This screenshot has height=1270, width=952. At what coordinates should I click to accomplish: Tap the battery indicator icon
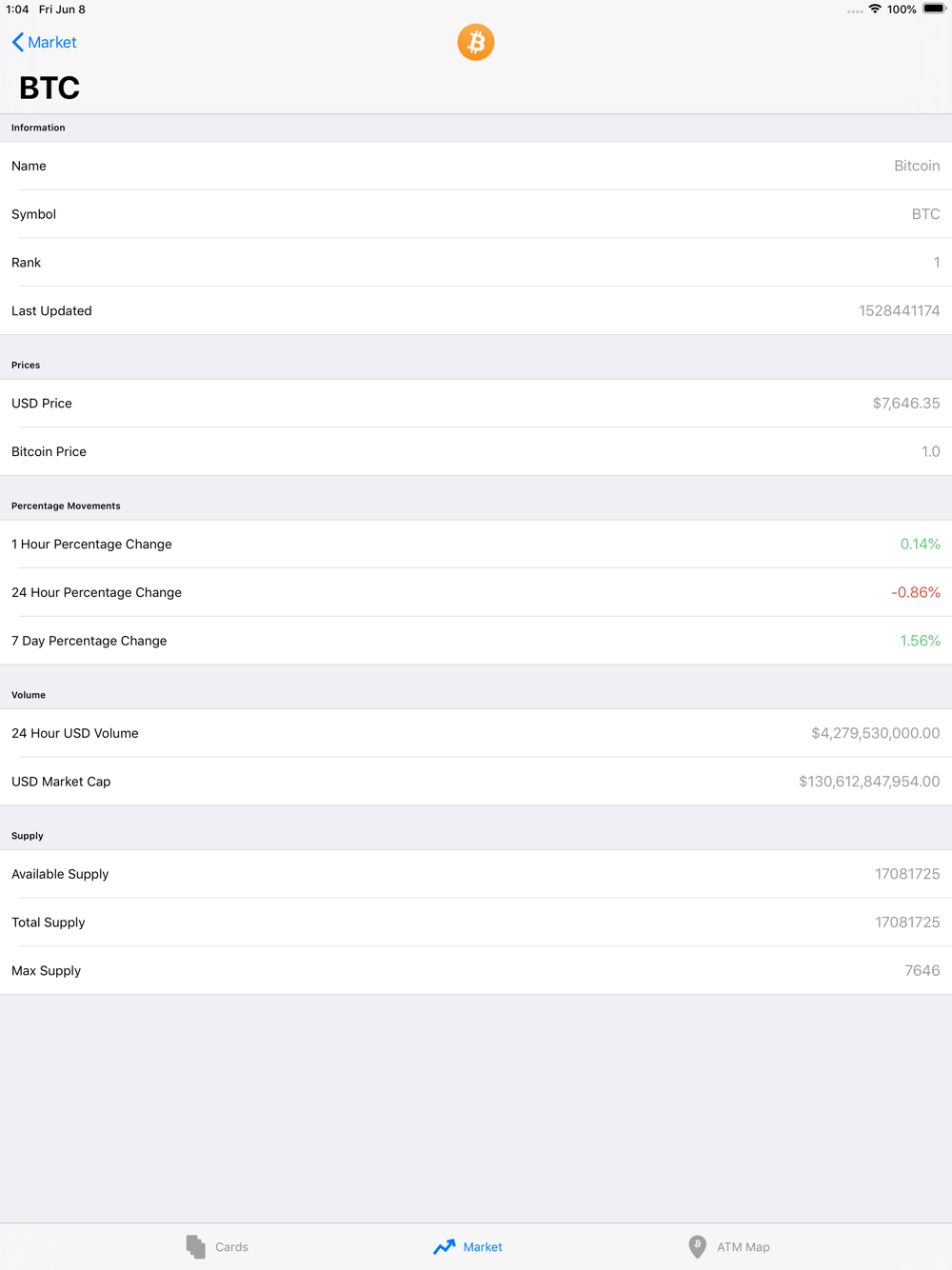(x=934, y=10)
